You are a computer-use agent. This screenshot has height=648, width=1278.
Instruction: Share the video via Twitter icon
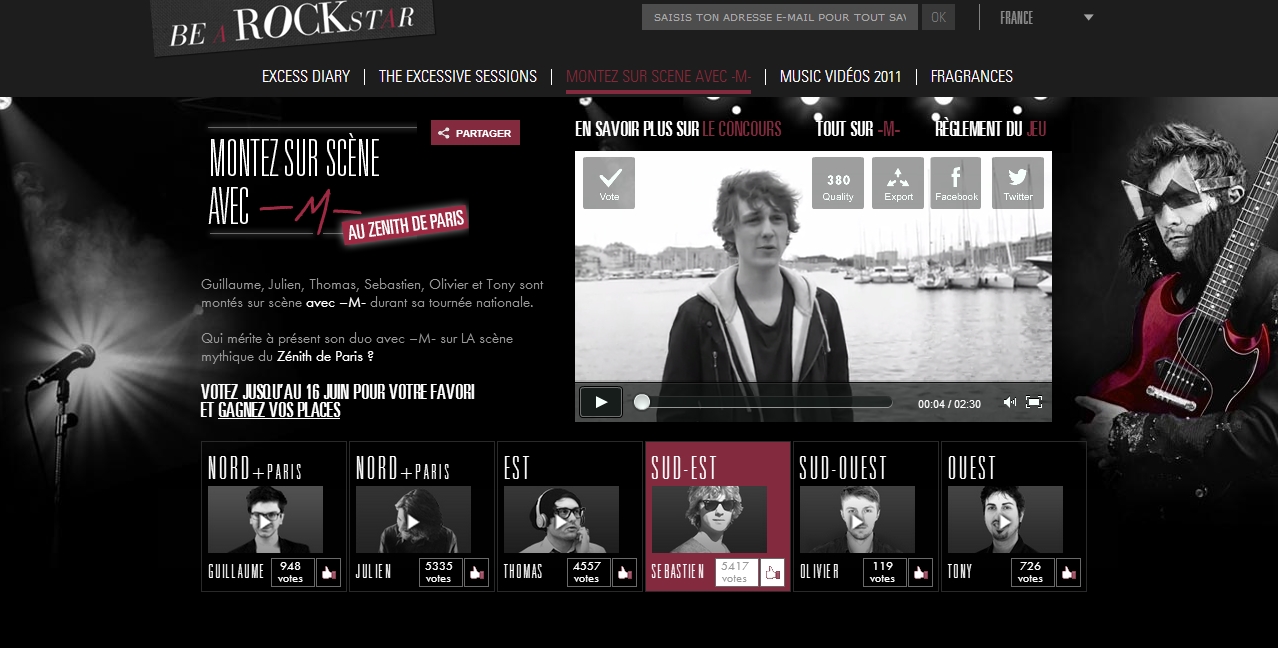click(1017, 183)
